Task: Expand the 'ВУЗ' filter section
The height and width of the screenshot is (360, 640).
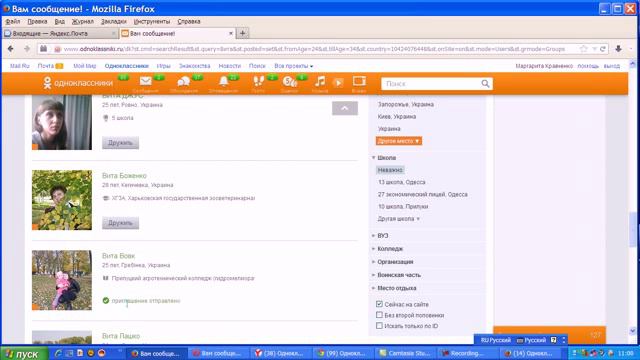Action: click(x=380, y=236)
